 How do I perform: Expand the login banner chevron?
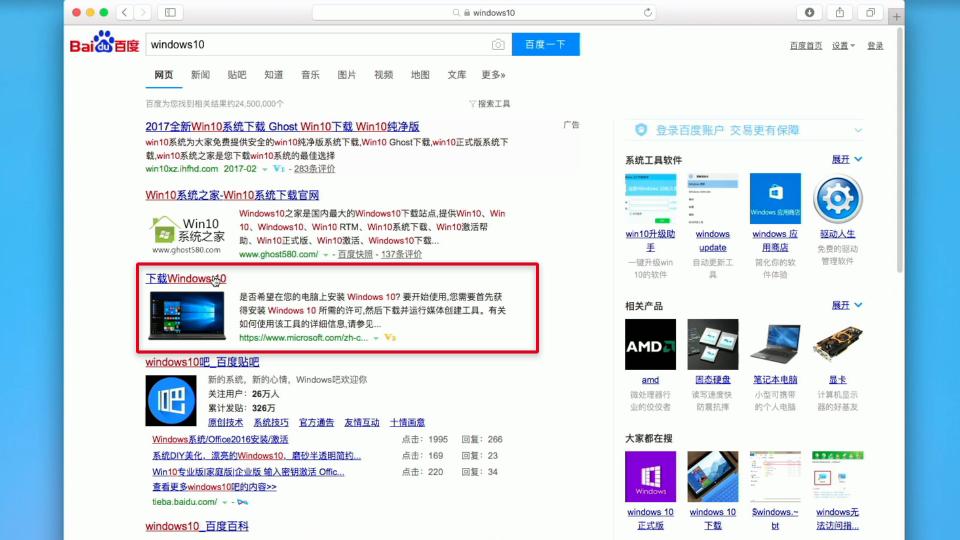(x=858, y=130)
